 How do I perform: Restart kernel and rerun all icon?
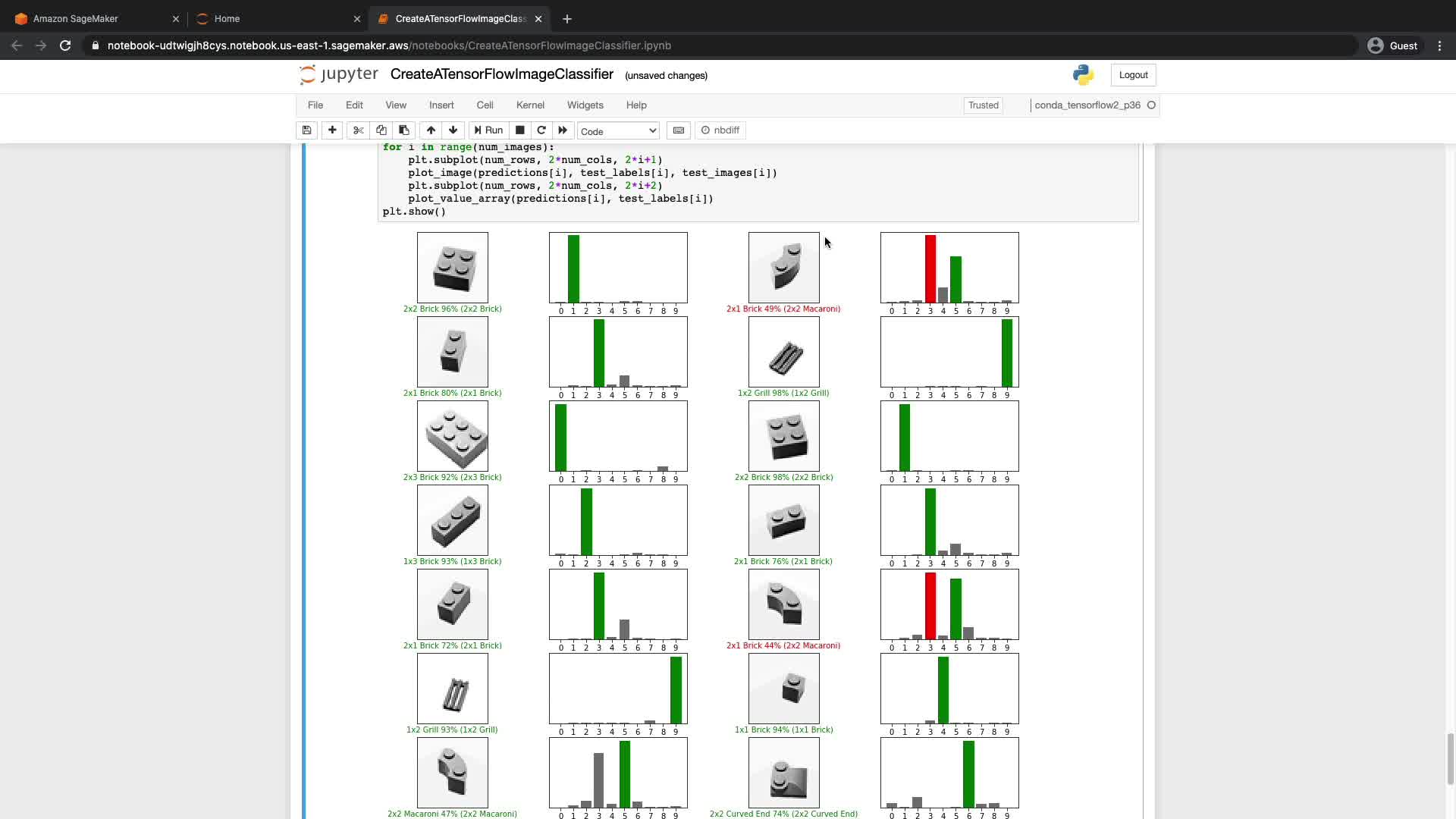[x=563, y=130]
